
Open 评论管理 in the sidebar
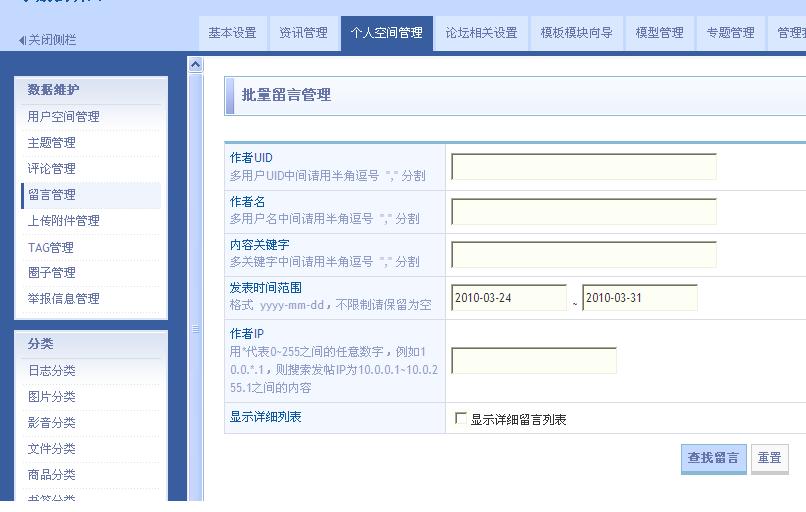51,169
